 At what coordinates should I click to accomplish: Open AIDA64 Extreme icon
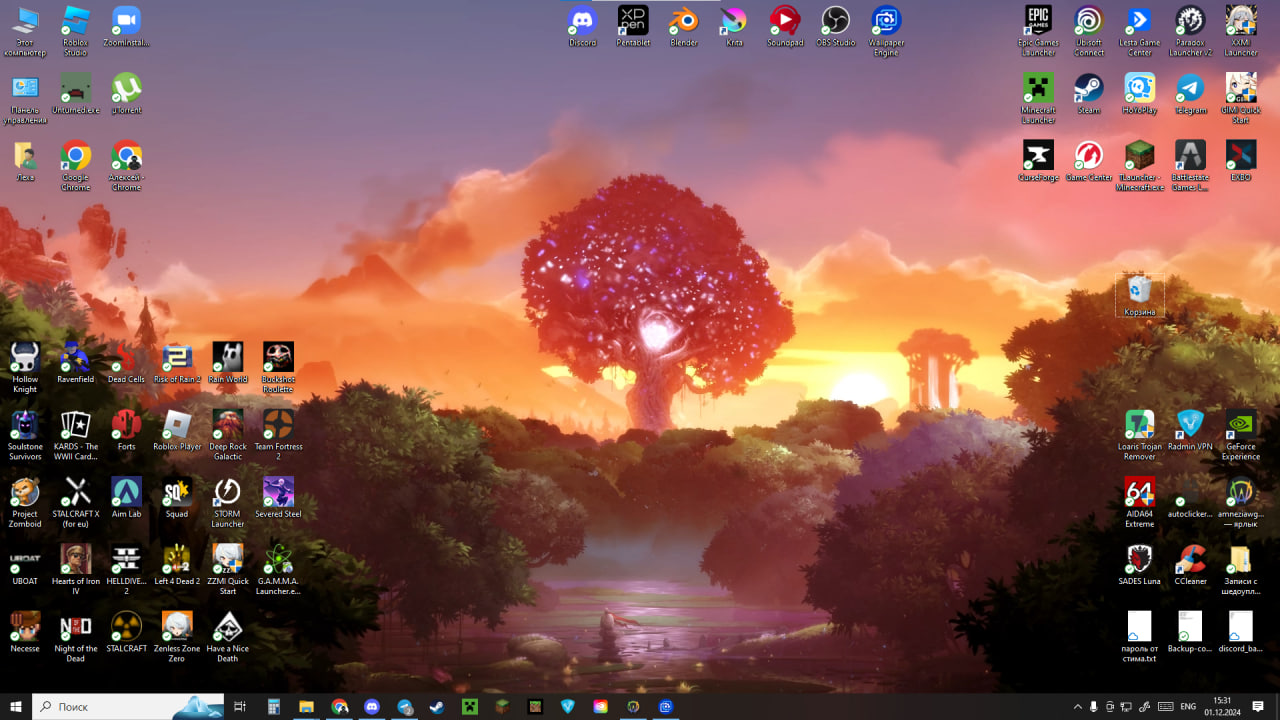[1139, 502]
